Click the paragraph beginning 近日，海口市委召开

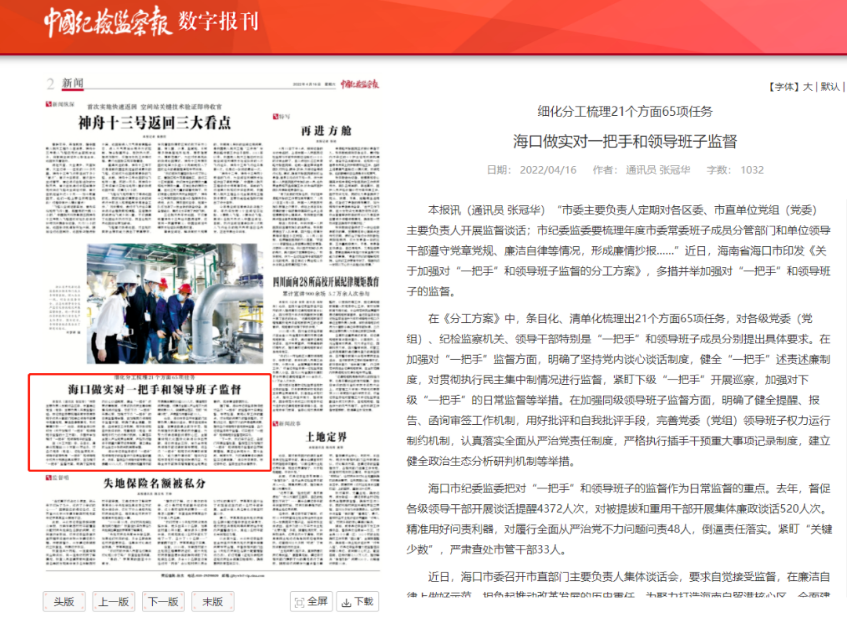tap(619, 585)
